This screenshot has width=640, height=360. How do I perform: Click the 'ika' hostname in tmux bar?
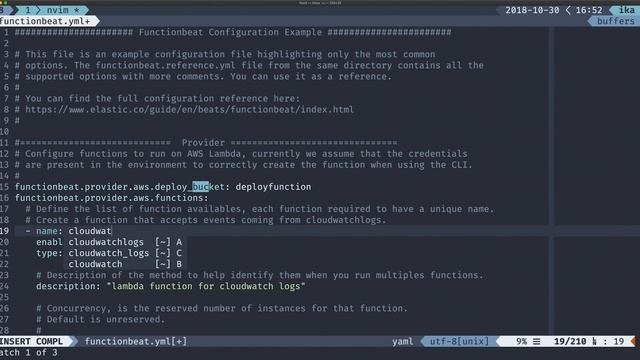[x=627, y=10]
